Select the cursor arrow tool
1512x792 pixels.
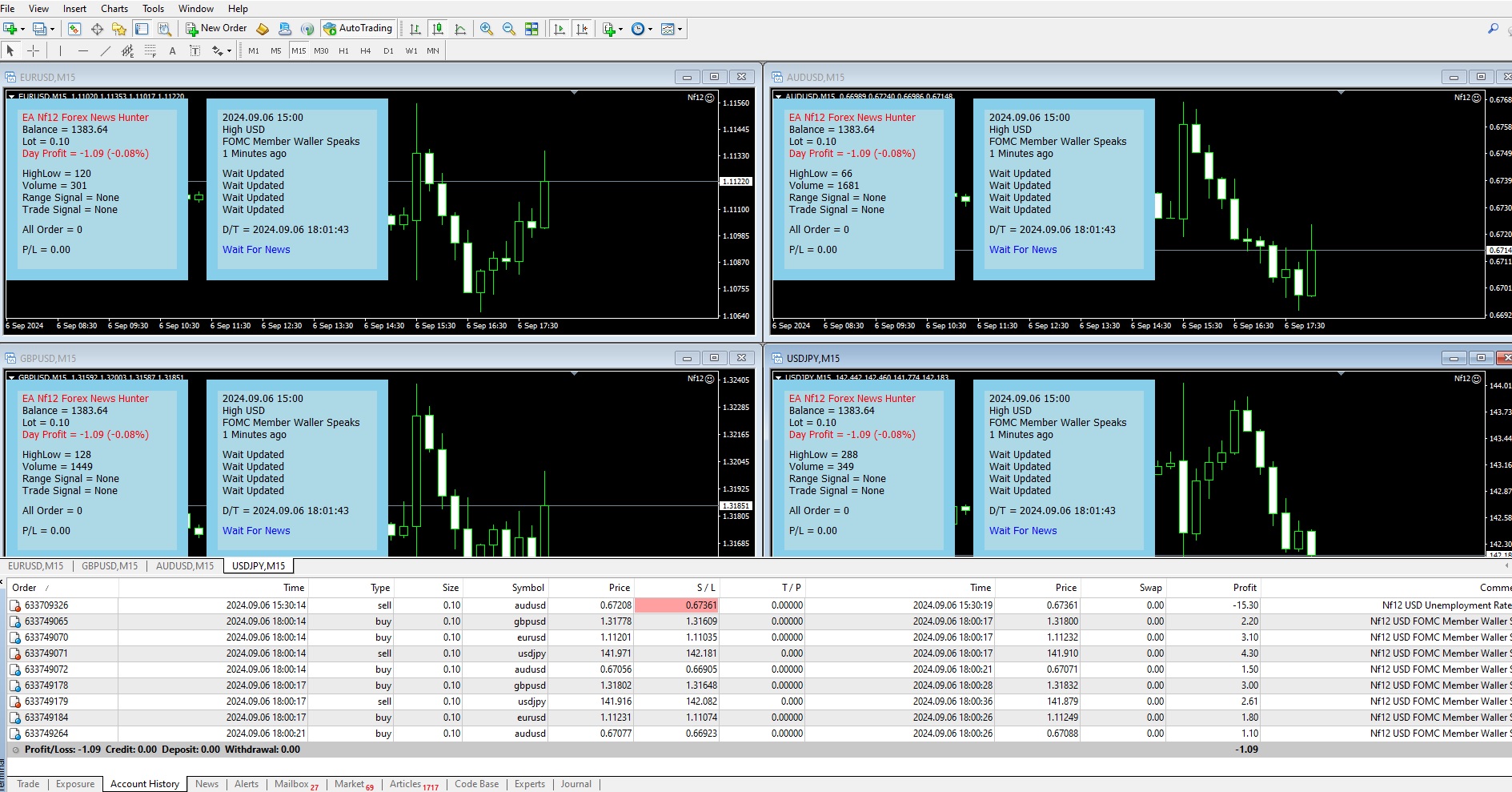(x=10, y=50)
